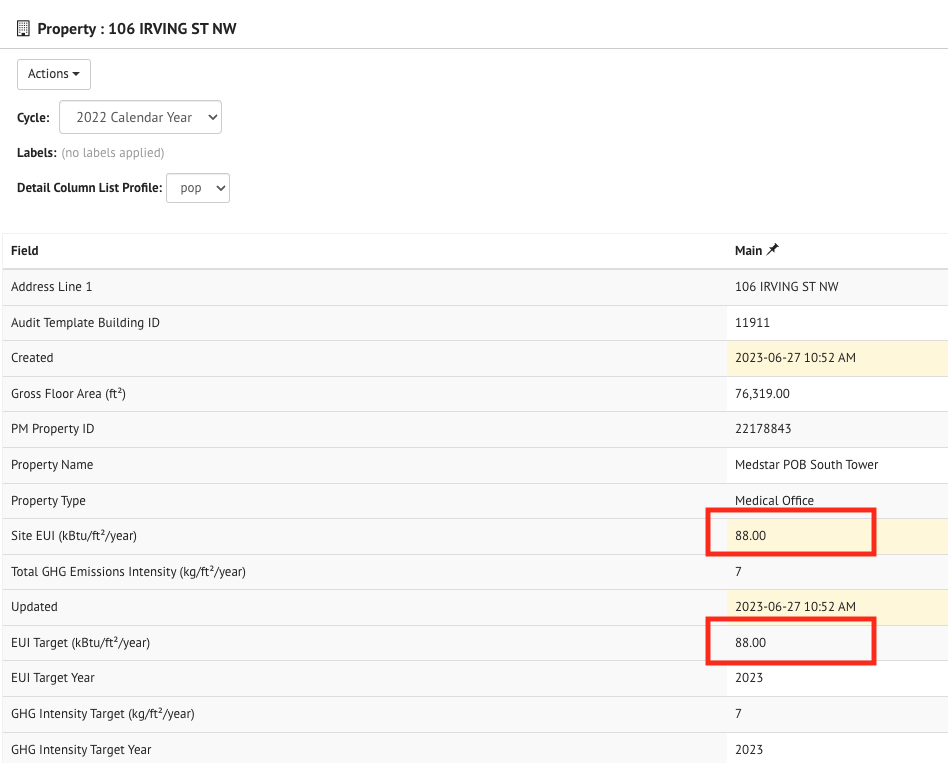Click the Labels no labels applied text
Image resolution: width=948 pixels, height=763 pixels.
[x=112, y=152]
